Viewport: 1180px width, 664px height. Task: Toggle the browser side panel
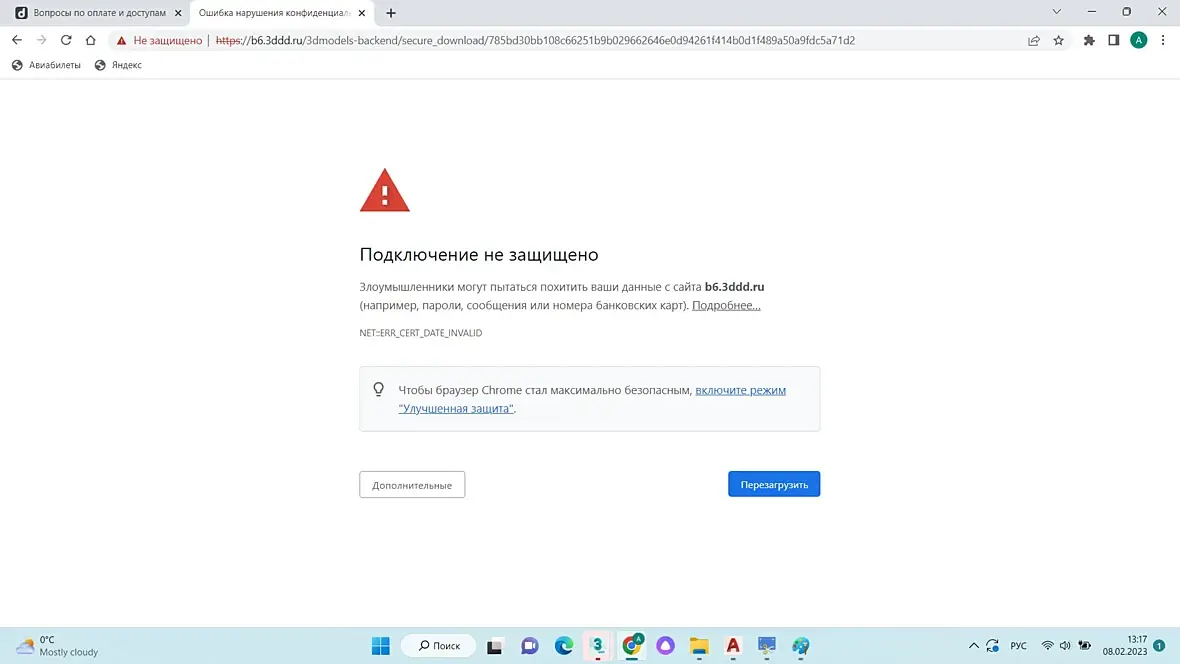coord(1114,41)
